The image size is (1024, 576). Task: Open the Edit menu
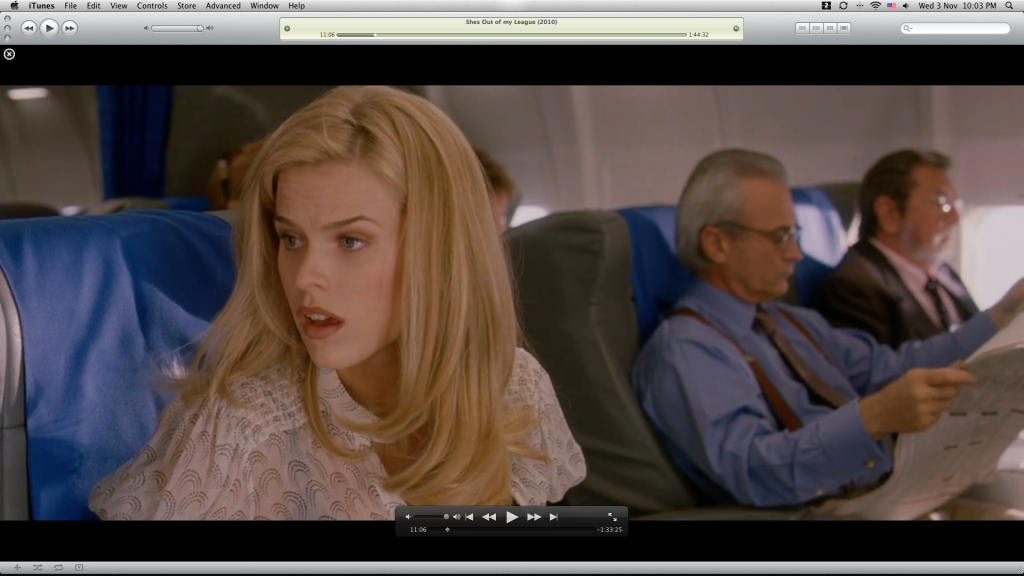pyautogui.click(x=93, y=6)
